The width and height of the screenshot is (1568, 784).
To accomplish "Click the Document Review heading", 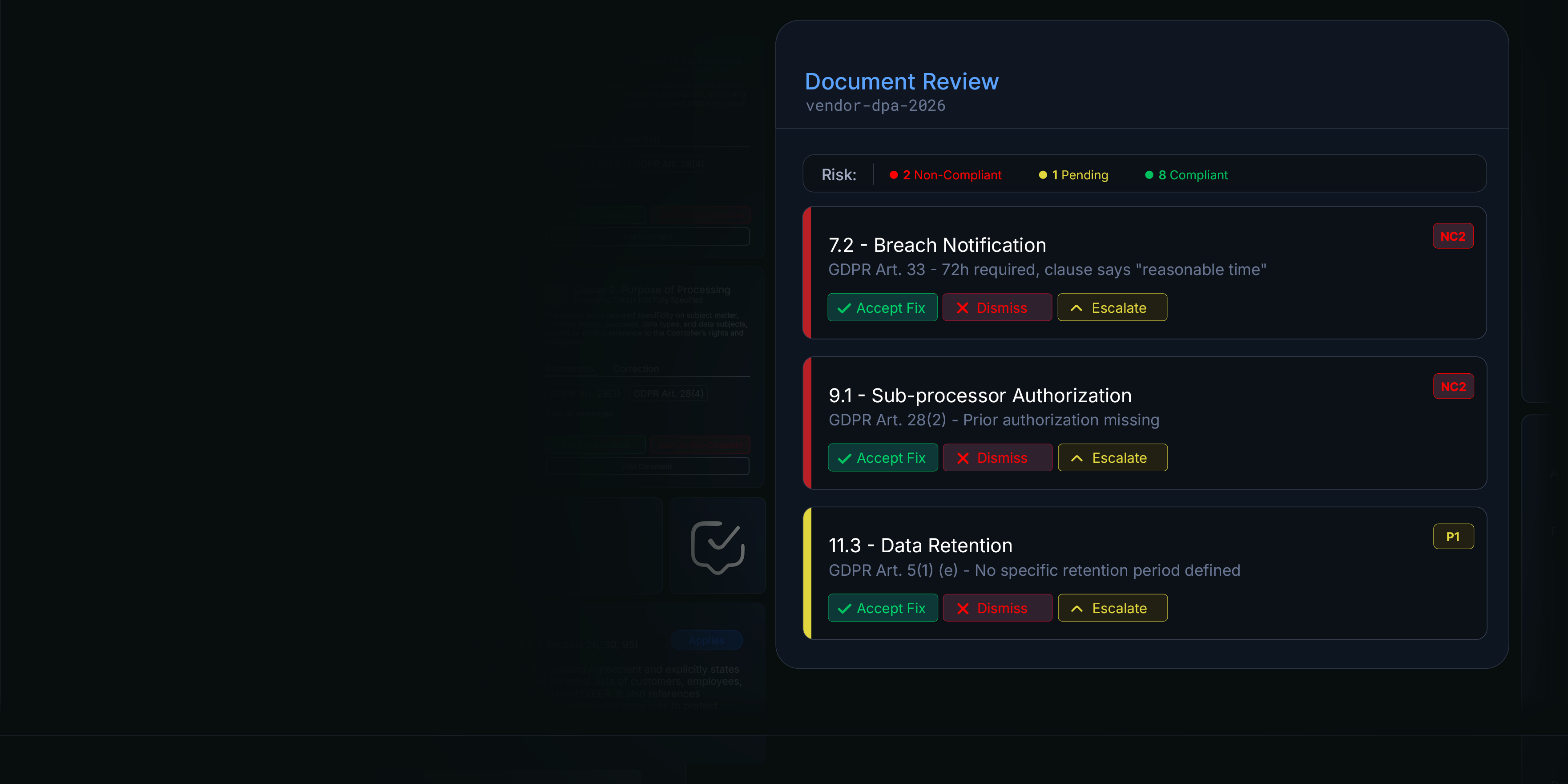I will pos(902,81).
